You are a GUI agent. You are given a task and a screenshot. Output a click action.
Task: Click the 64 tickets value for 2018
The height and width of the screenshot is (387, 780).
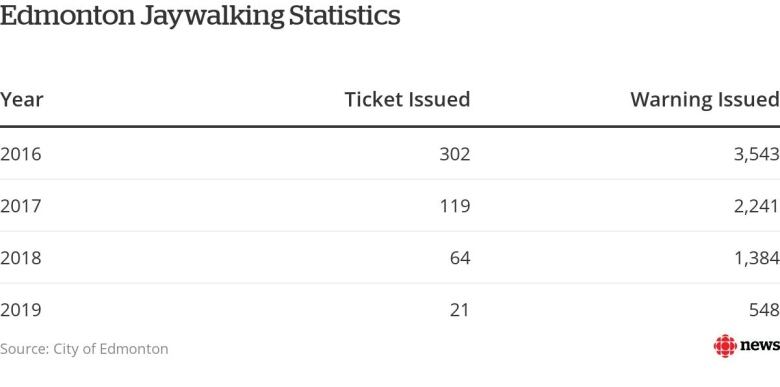point(460,258)
